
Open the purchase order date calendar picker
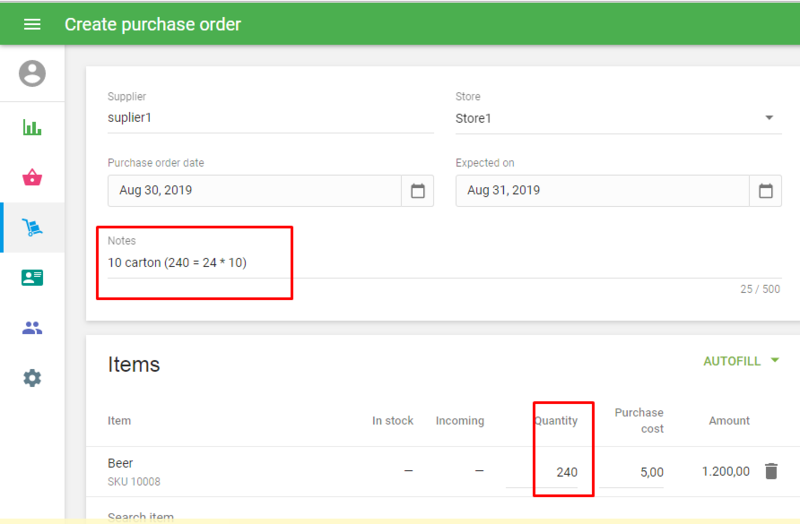(418, 191)
